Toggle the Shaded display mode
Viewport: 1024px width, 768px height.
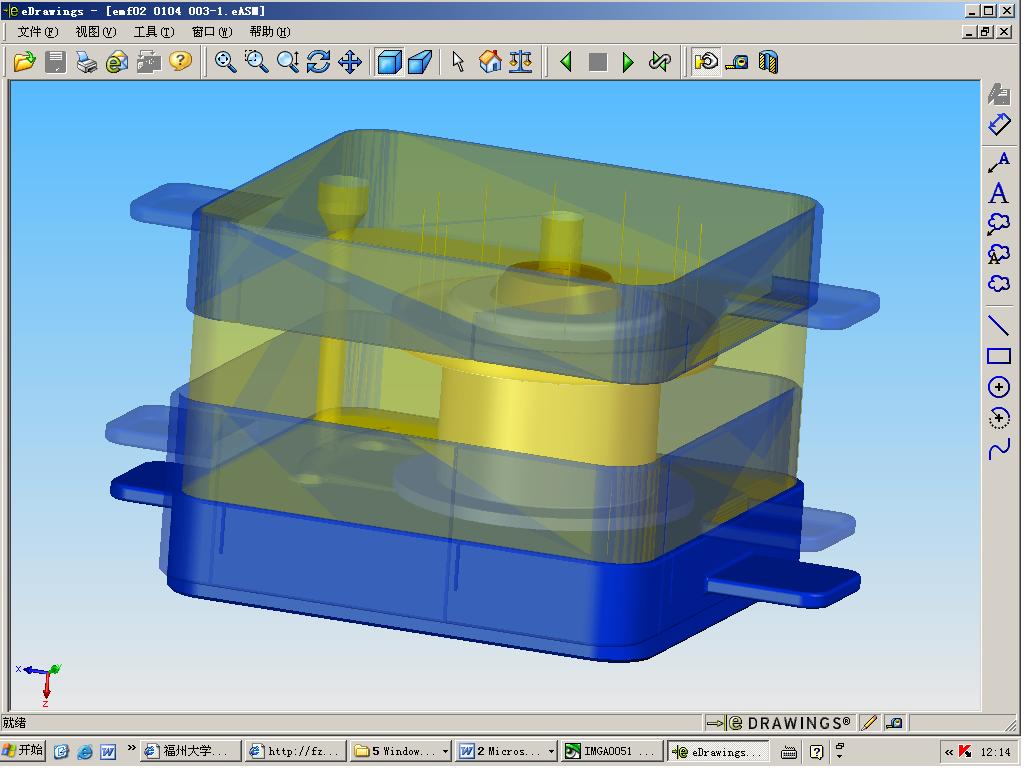point(389,62)
